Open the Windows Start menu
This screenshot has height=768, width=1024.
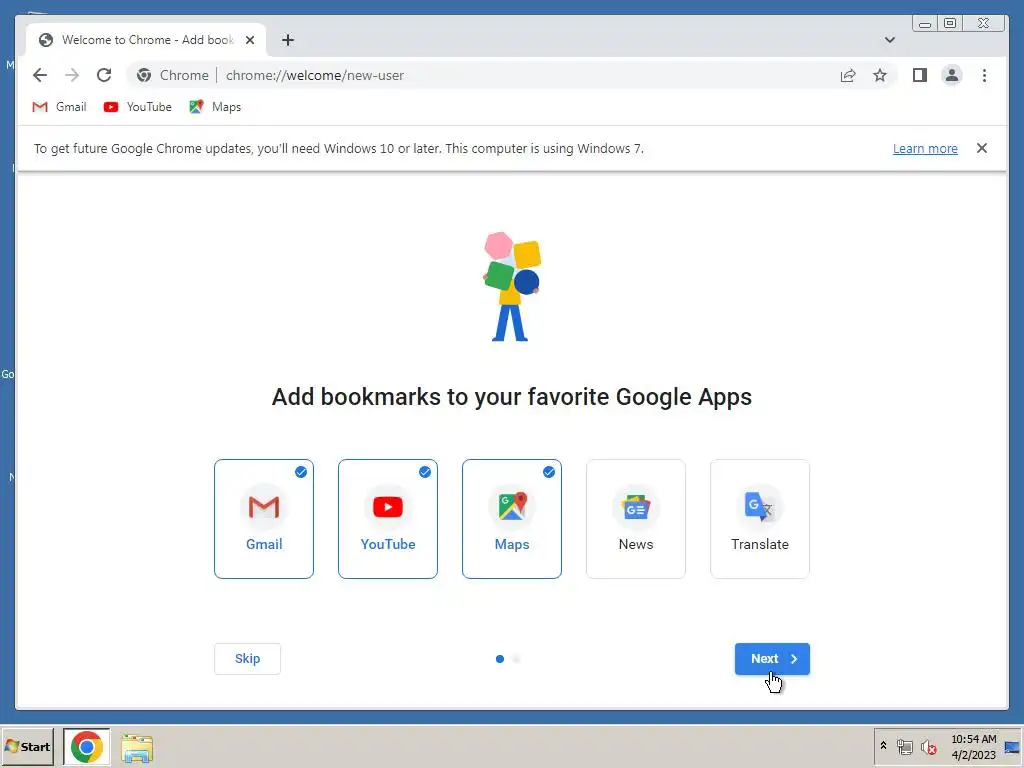[27, 746]
